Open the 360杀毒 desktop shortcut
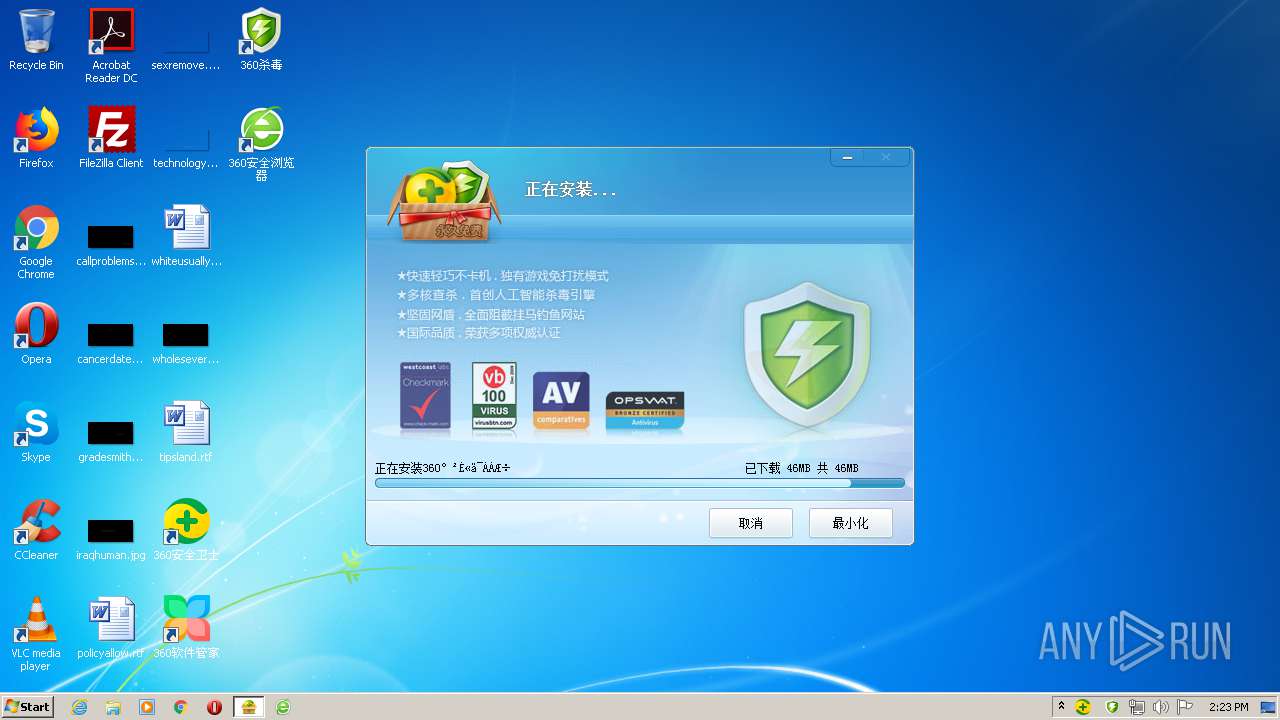The height and width of the screenshot is (720, 1280). pyautogui.click(x=261, y=40)
